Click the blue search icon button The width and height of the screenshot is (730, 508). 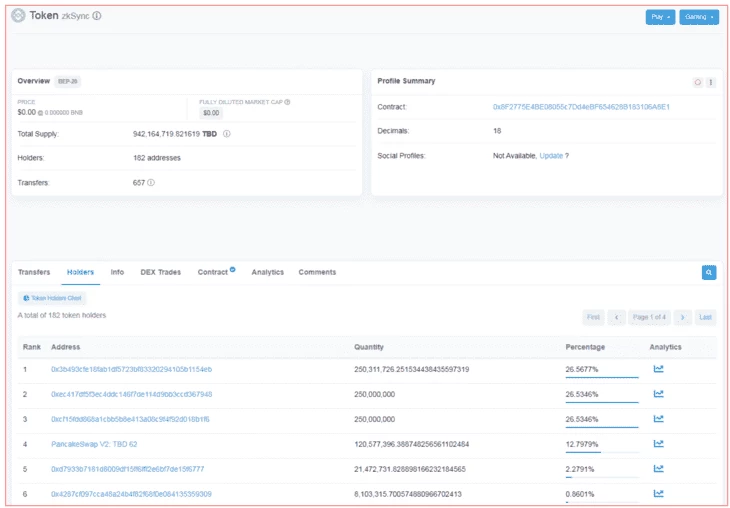tap(709, 272)
